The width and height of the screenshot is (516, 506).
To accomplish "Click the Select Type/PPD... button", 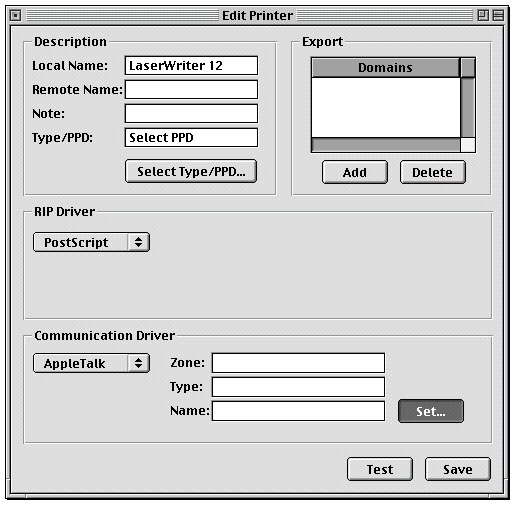I will coord(191,171).
